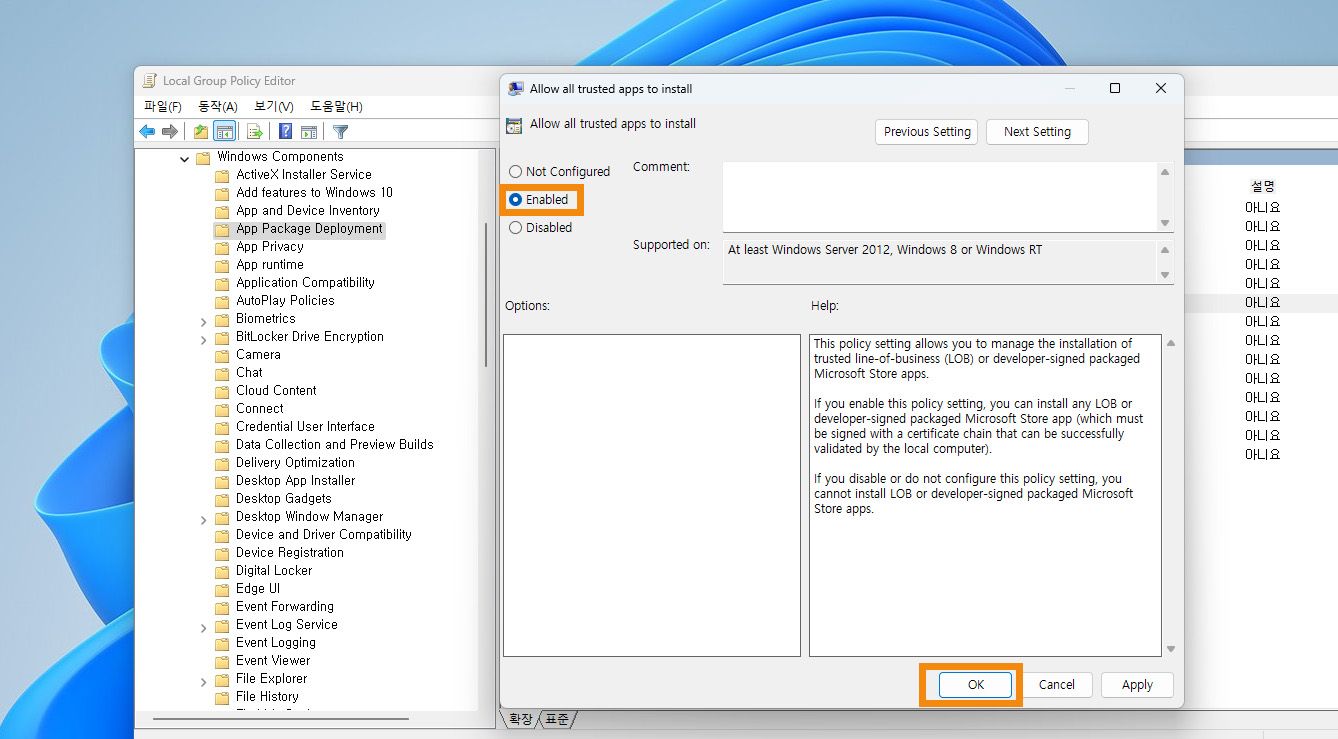Open the 파일(F) menu

[163, 106]
